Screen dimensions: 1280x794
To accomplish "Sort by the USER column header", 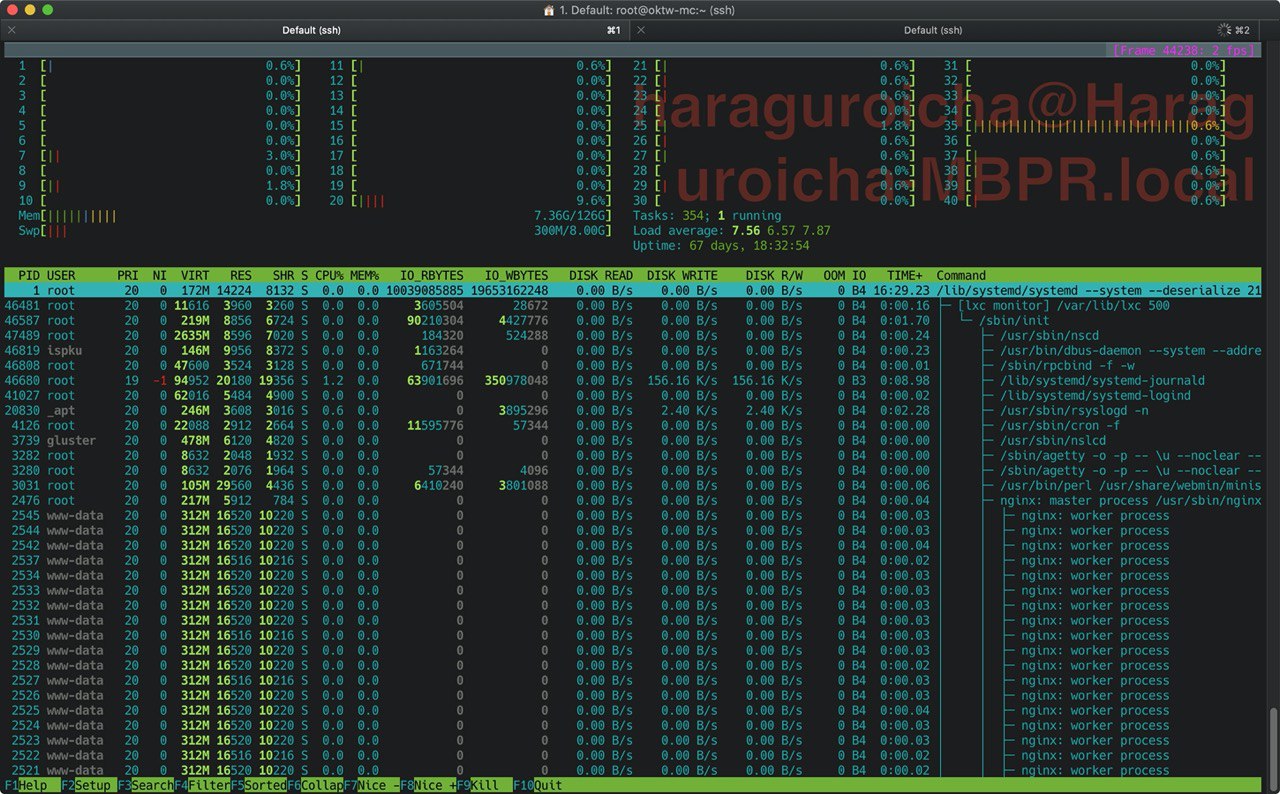I will pyautogui.click(x=61, y=275).
